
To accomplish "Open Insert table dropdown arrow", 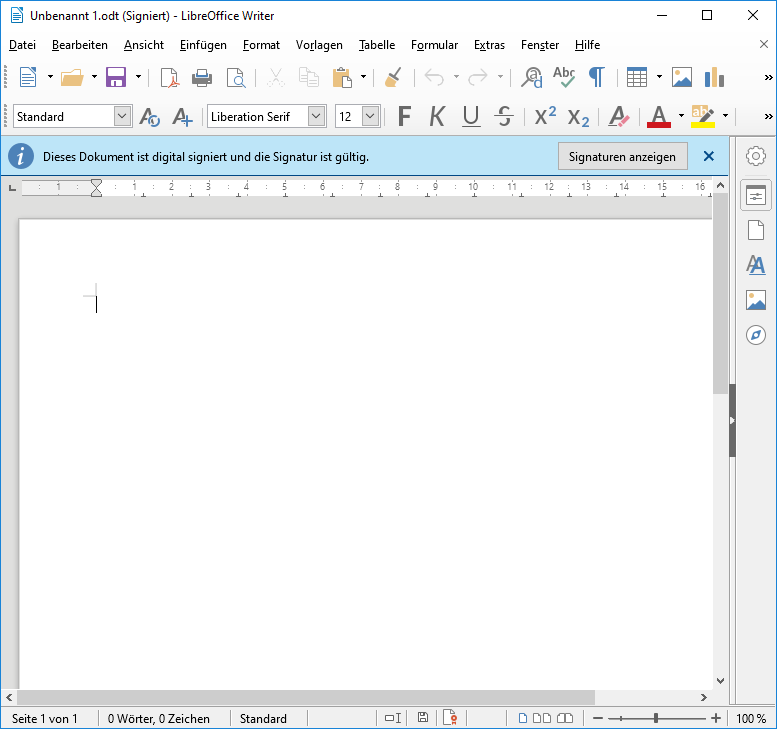I will [659, 77].
